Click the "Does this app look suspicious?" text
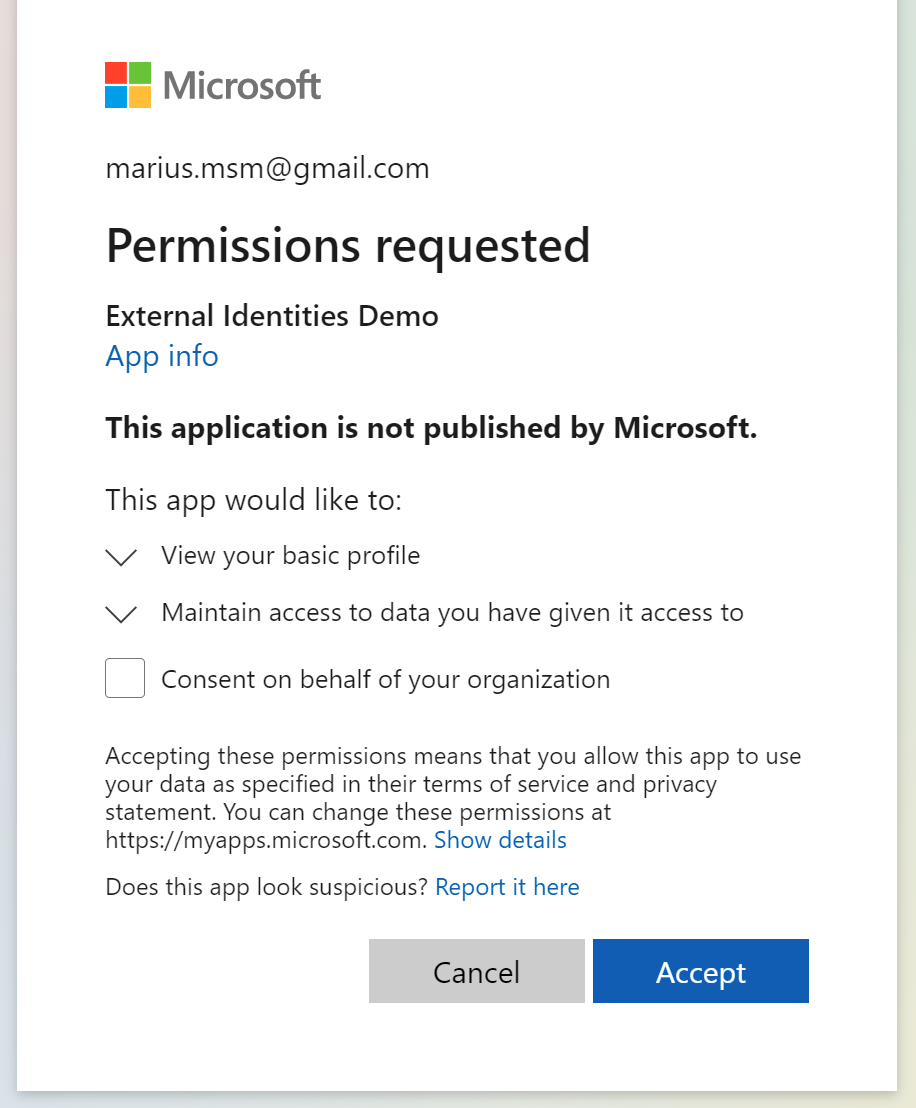916x1108 pixels. [x=267, y=887]
